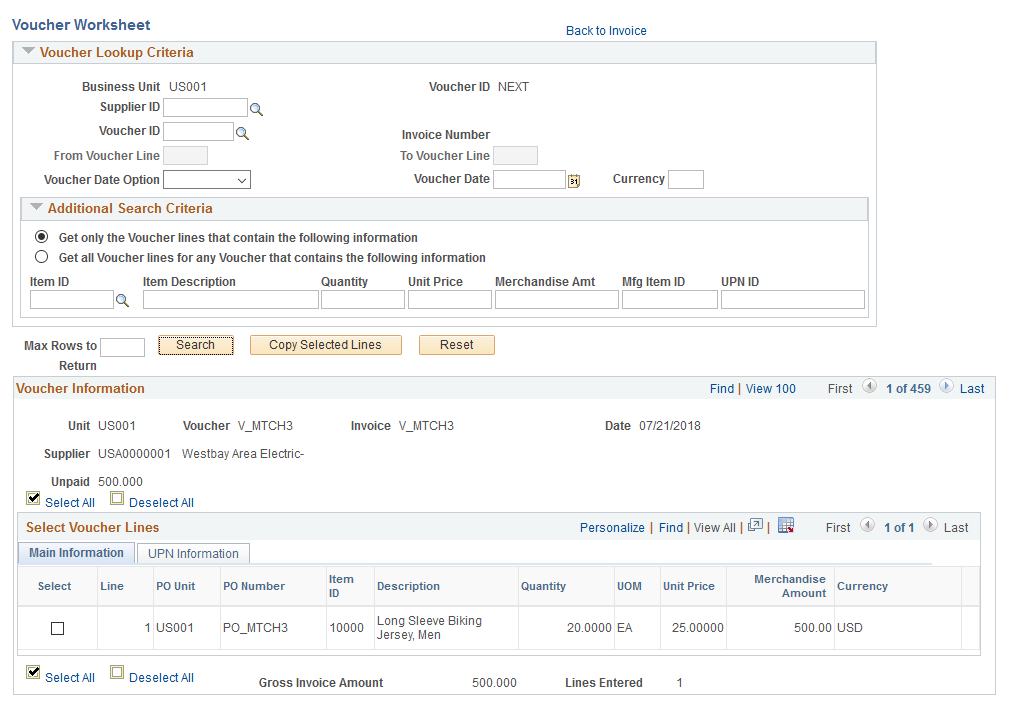Tick the Select checkbox for line 1
This screenshot has height=717, width=1032.
(58, 629)
